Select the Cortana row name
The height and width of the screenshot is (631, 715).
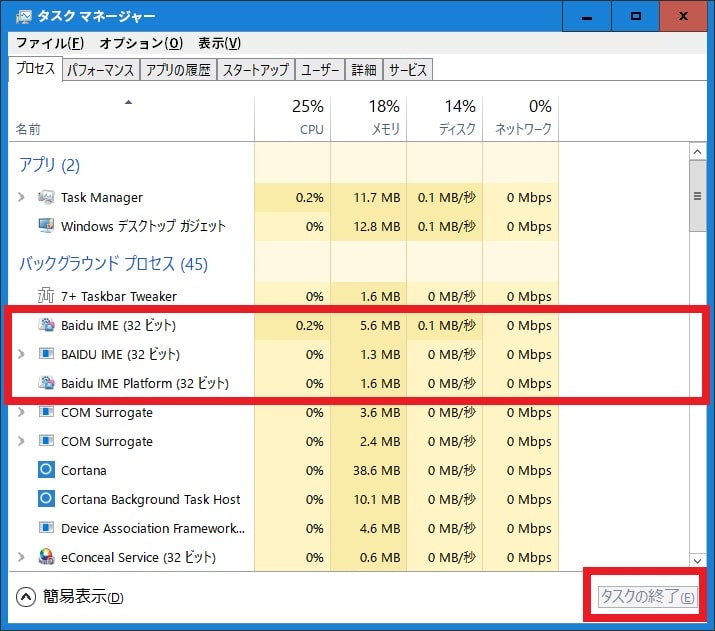(83, 470)
